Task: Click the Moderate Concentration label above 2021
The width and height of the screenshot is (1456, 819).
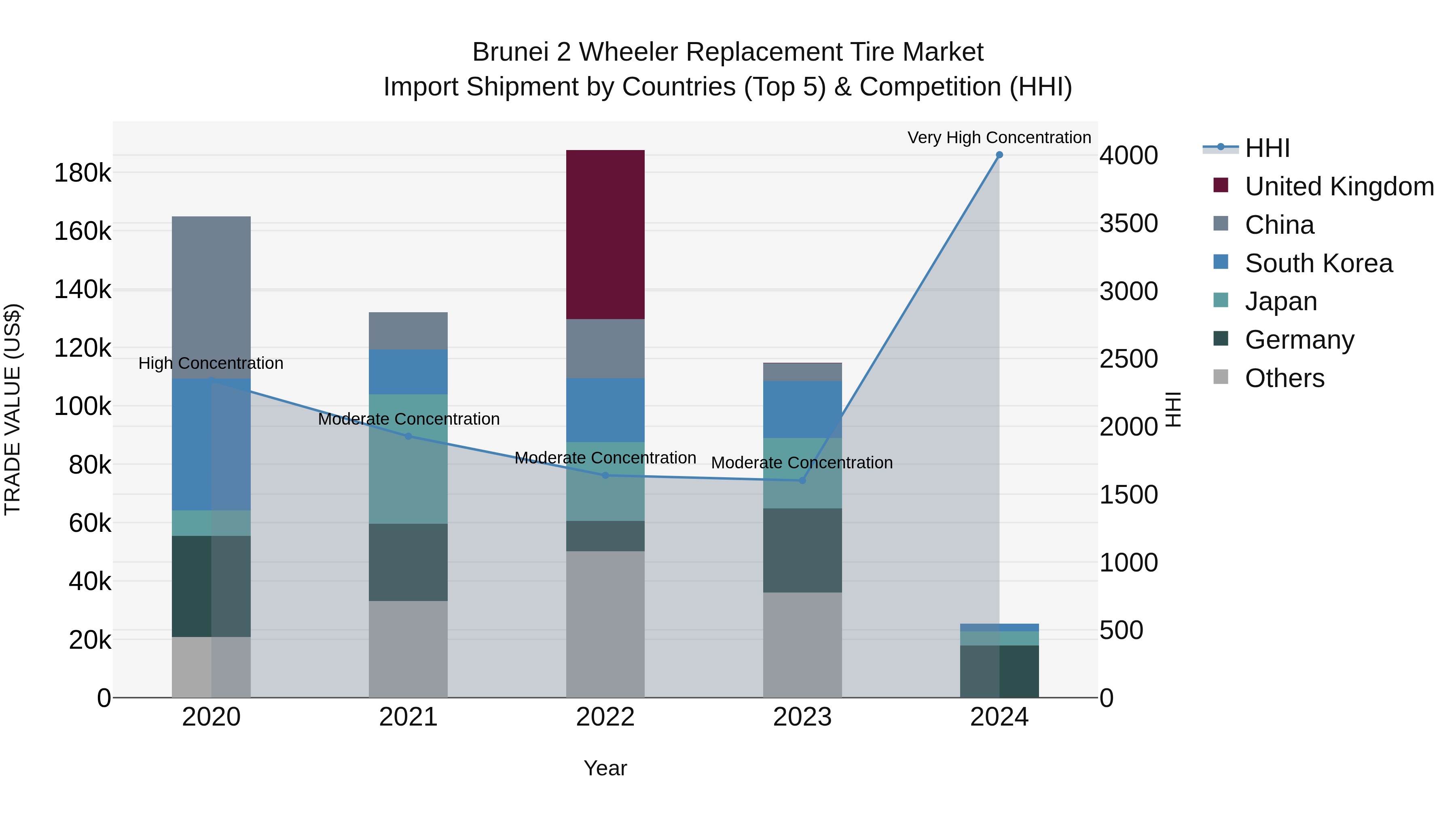Action: pyautogui.click(x=408, y=419)
